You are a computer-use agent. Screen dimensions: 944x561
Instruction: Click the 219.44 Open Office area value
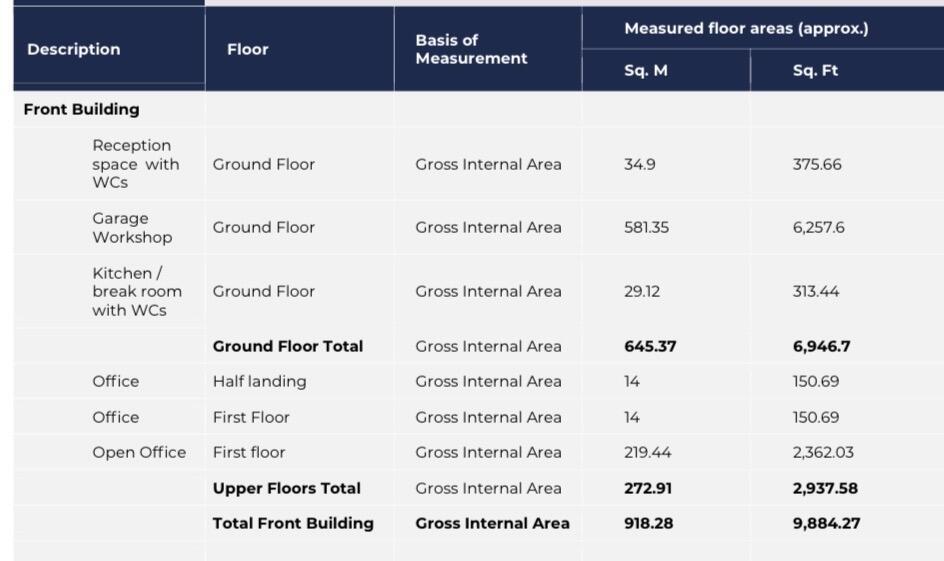(647, 453)
